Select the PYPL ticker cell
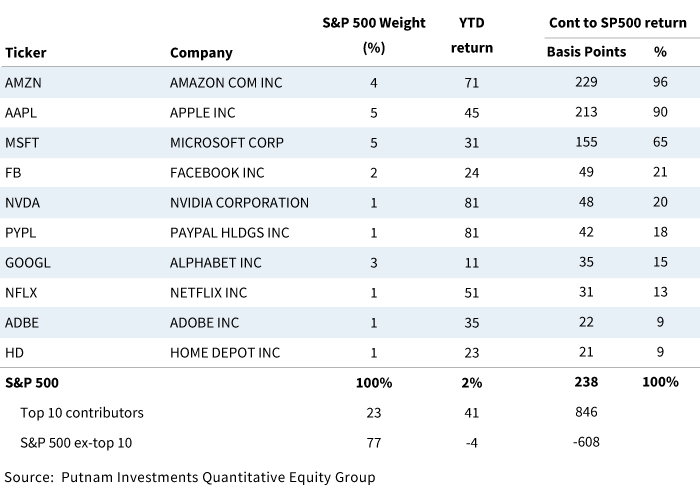 click(21, 232)
